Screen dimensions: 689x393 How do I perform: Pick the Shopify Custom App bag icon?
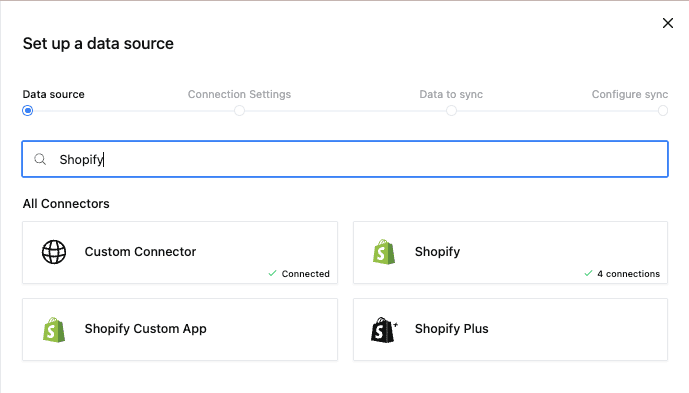(x=54, y=330)
